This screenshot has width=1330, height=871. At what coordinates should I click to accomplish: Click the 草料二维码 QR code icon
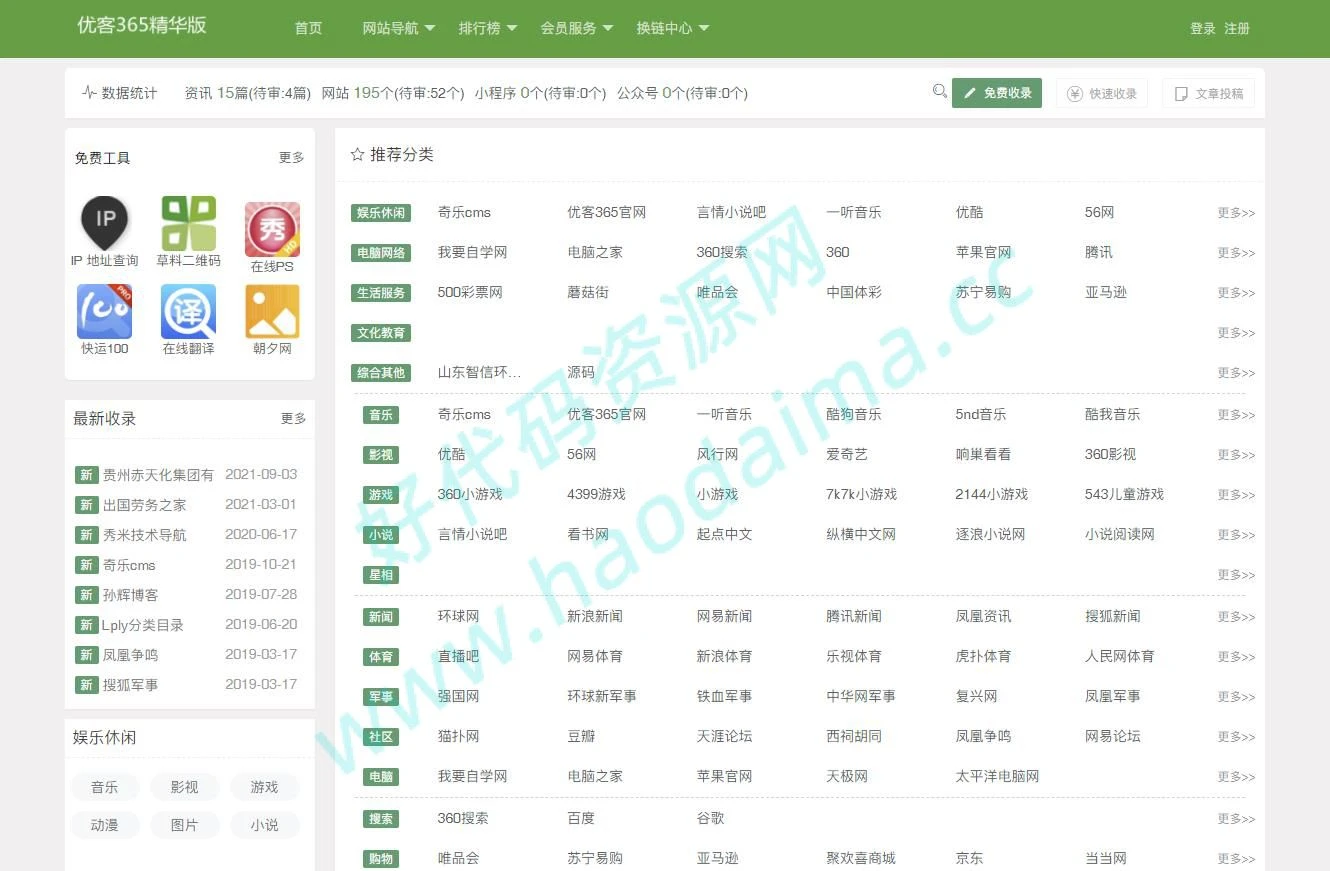coord(188,223)
